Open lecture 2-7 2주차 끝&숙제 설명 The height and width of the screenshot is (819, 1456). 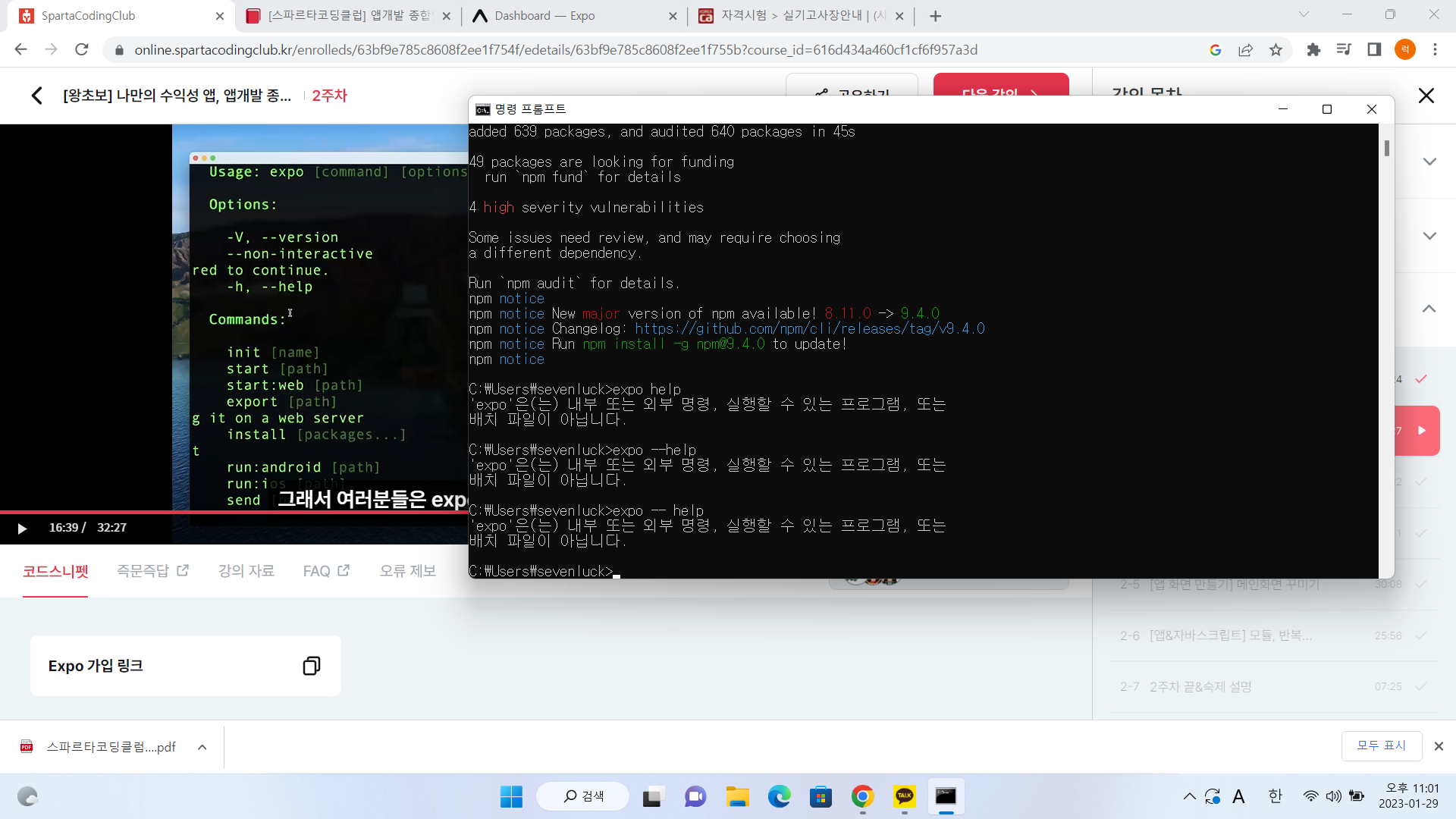1273,687
